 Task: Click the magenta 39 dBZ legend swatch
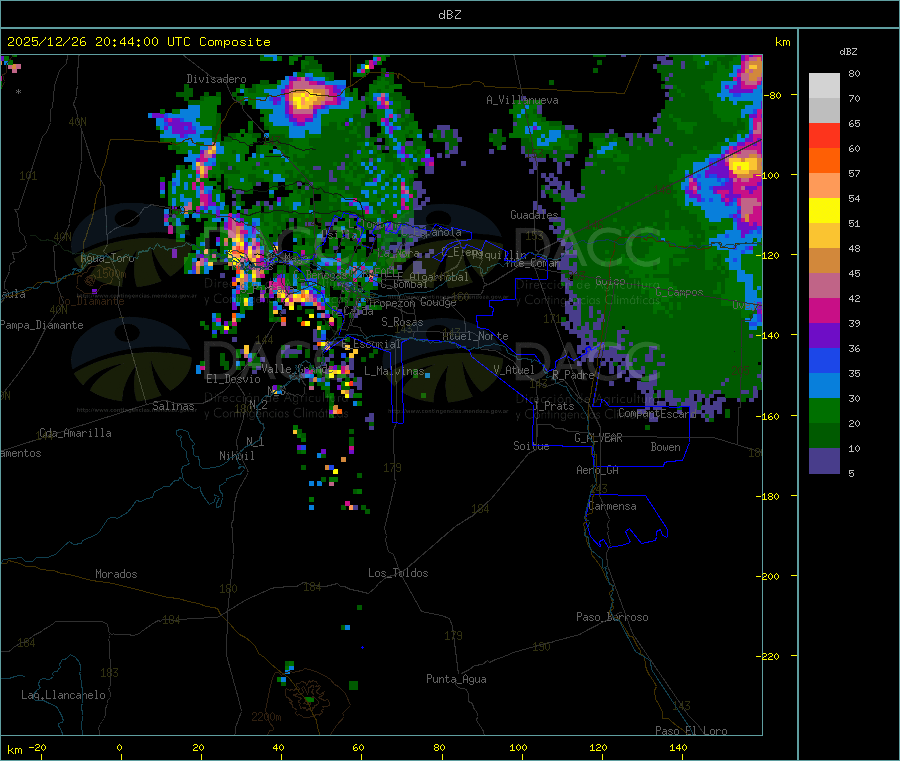pyautogui.click(x=824, y=310)
